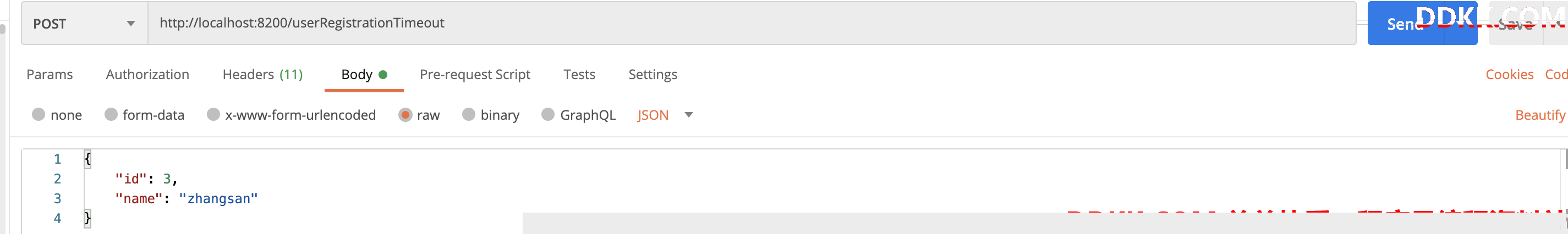Click line 3 of the JSON body editor
This screenshot has width=1568, height=234.
click(x=791, y=198)
